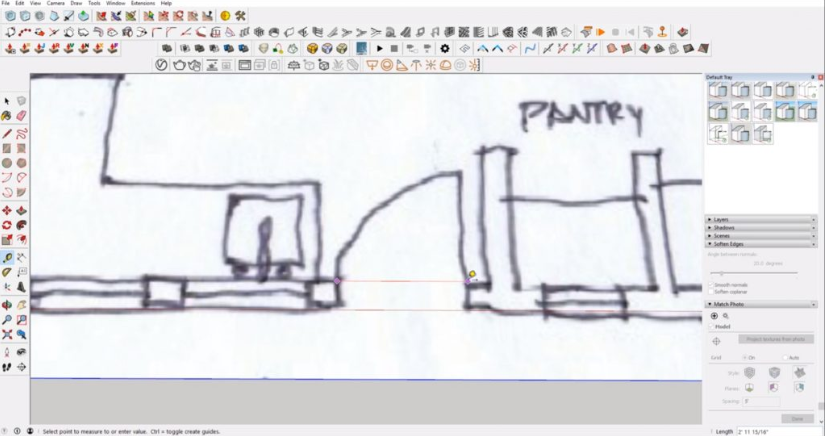Click the stop animation square button
Viewport: 825px width, 436px height.
coord(394,48)
